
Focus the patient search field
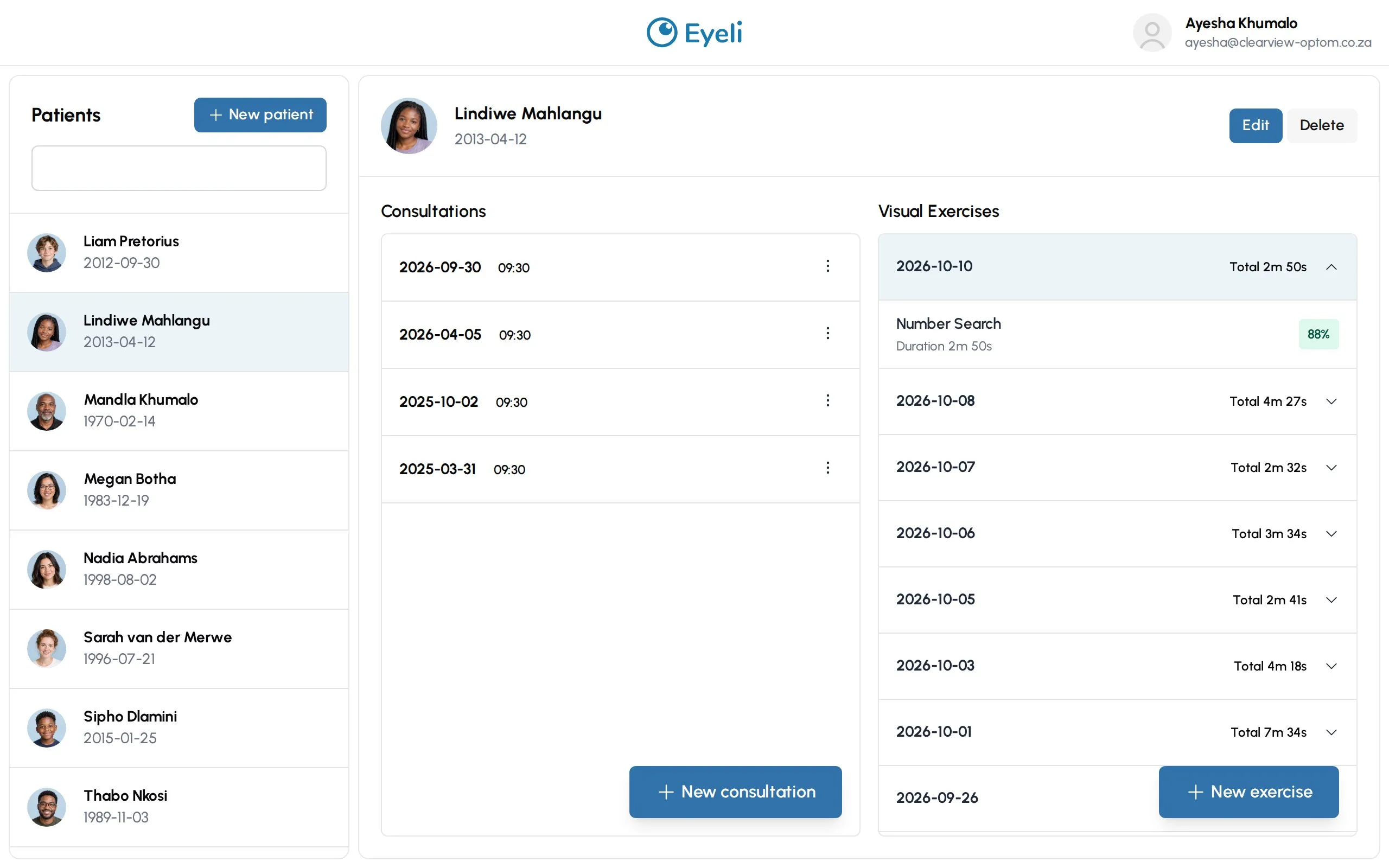[179, 168]
